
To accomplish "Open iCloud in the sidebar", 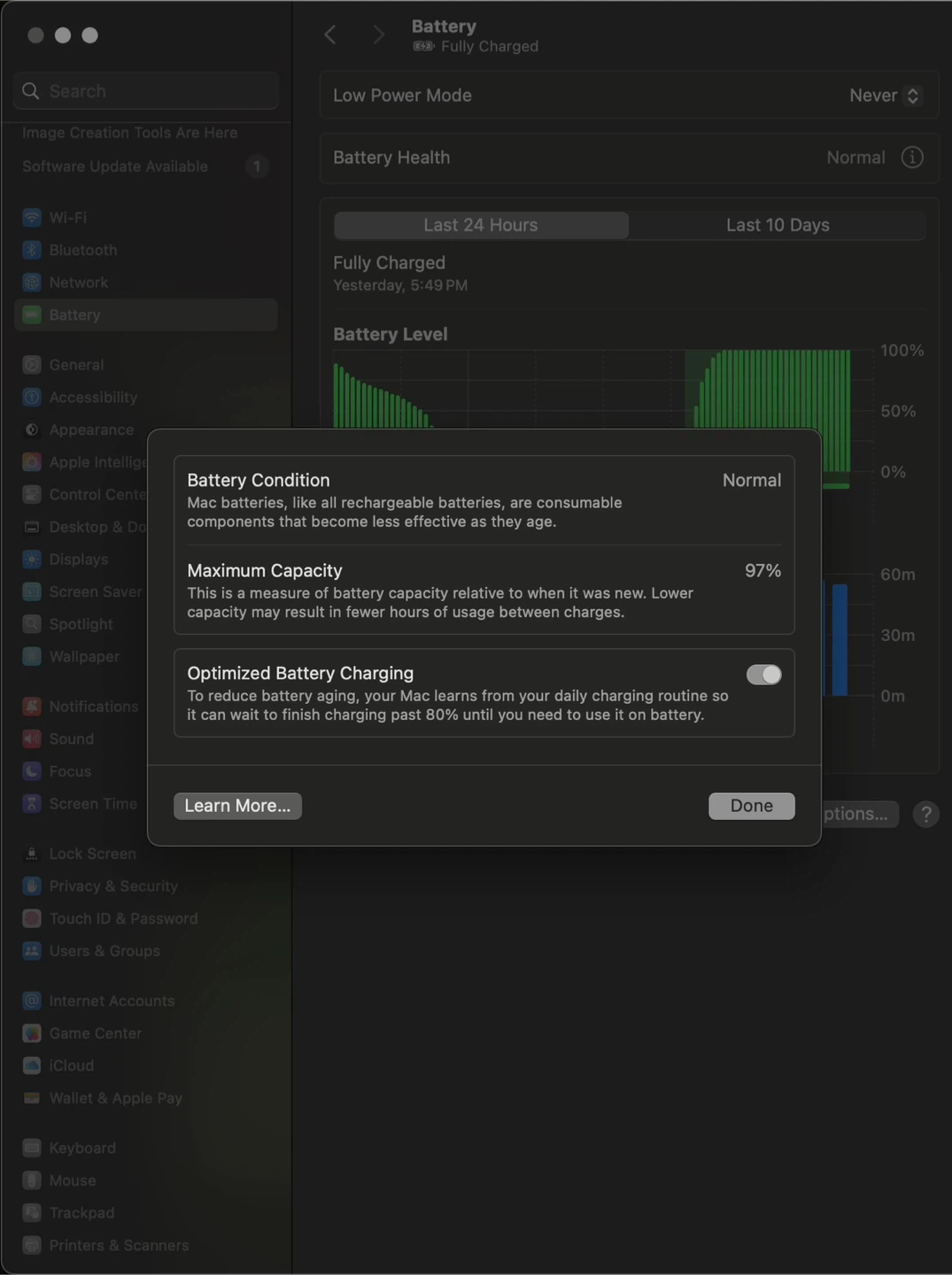I will (146, 1065).
